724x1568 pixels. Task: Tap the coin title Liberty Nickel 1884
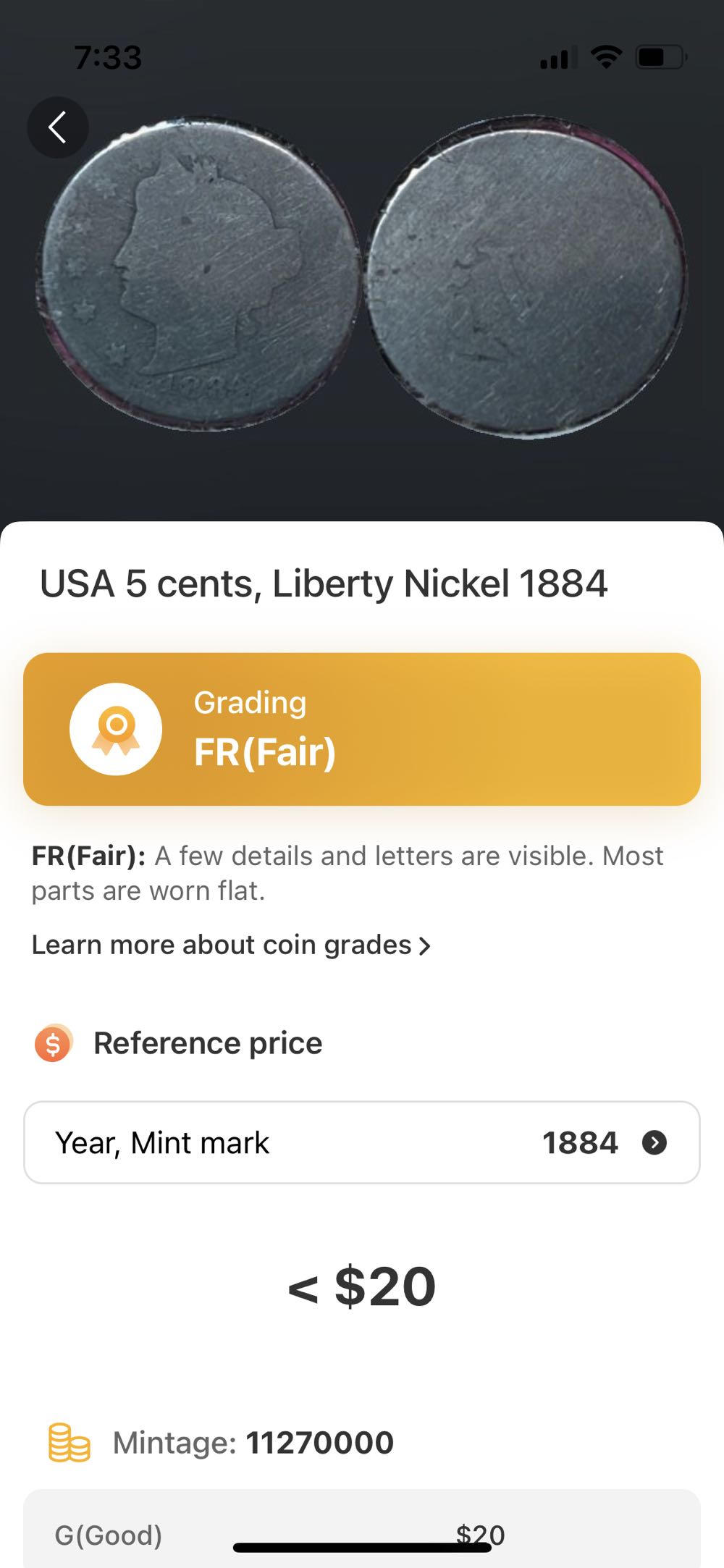(324, 583)
